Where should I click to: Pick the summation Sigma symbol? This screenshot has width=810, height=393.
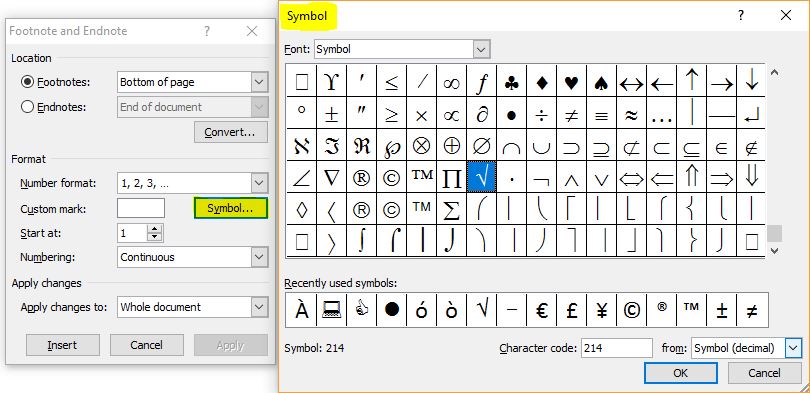click(x=451, y=209)
